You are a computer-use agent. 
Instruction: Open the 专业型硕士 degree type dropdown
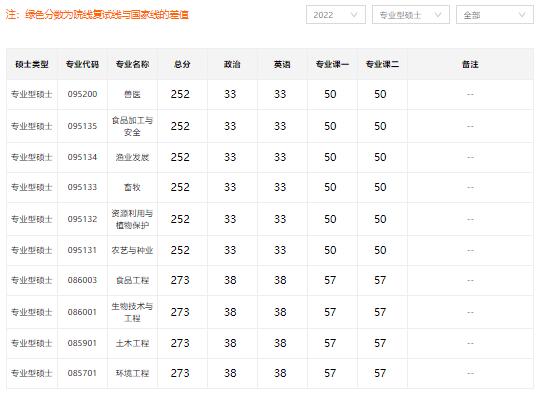tap(410, 15)
